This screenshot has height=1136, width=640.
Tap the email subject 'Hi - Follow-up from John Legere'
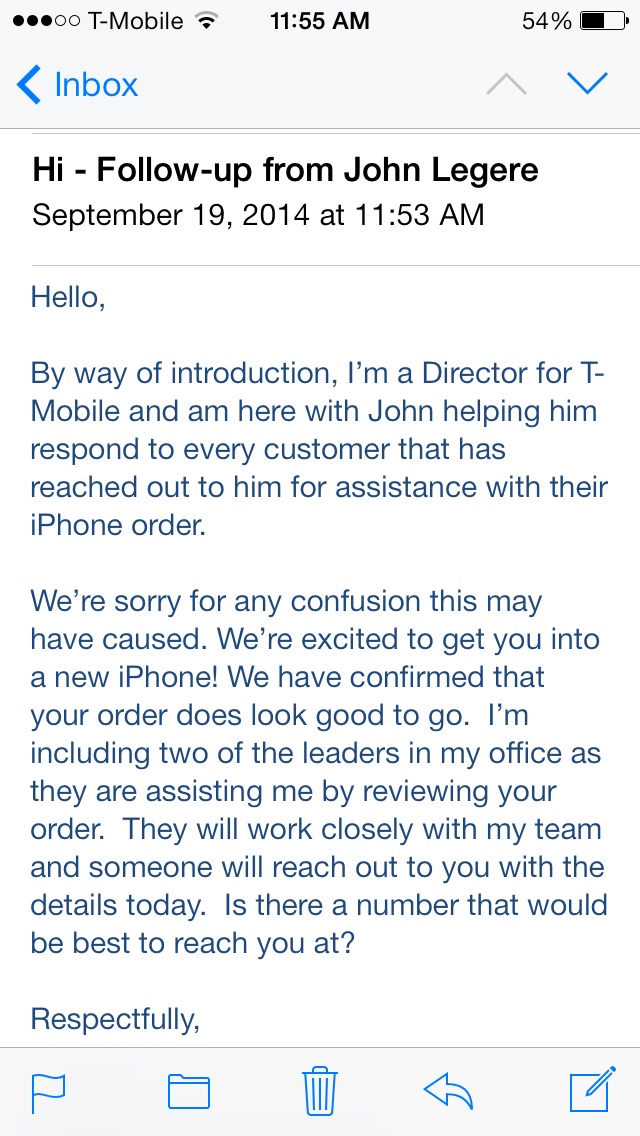point(285,170)
